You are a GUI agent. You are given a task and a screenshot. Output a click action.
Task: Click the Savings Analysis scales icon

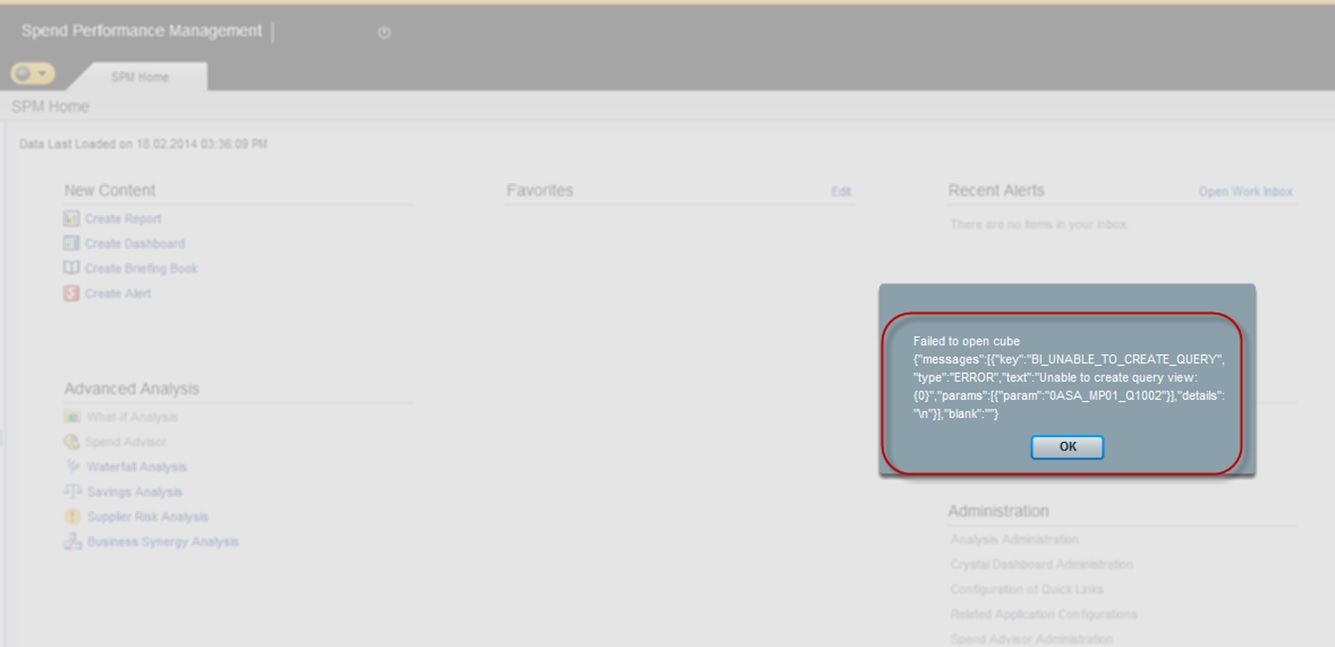72,491
